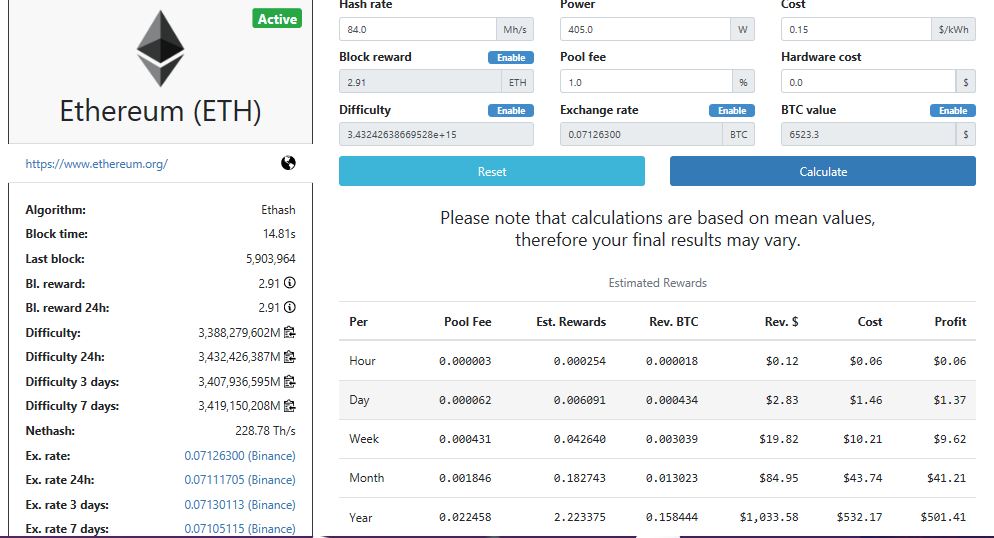The width and height of the screenshot is (994, 538).
Task: Click the Profit column header
Action: (950, 322)
